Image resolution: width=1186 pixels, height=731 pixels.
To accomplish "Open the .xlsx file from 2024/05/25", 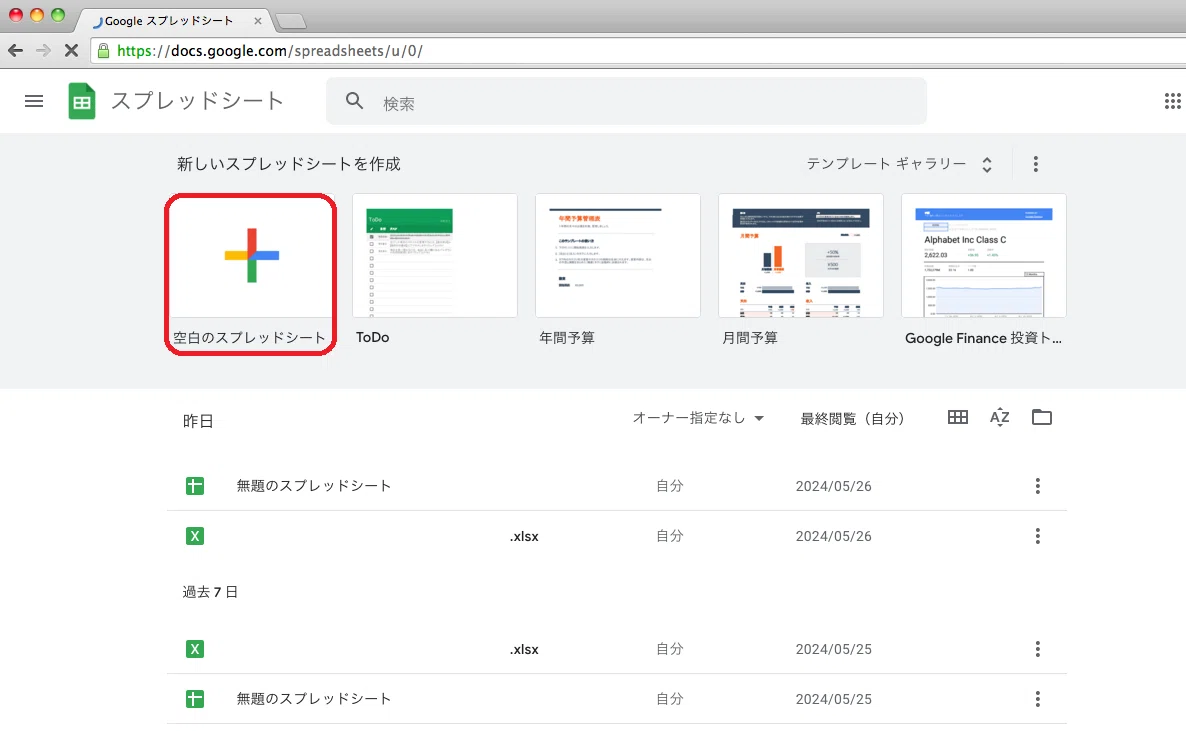I will pos(524,649).
